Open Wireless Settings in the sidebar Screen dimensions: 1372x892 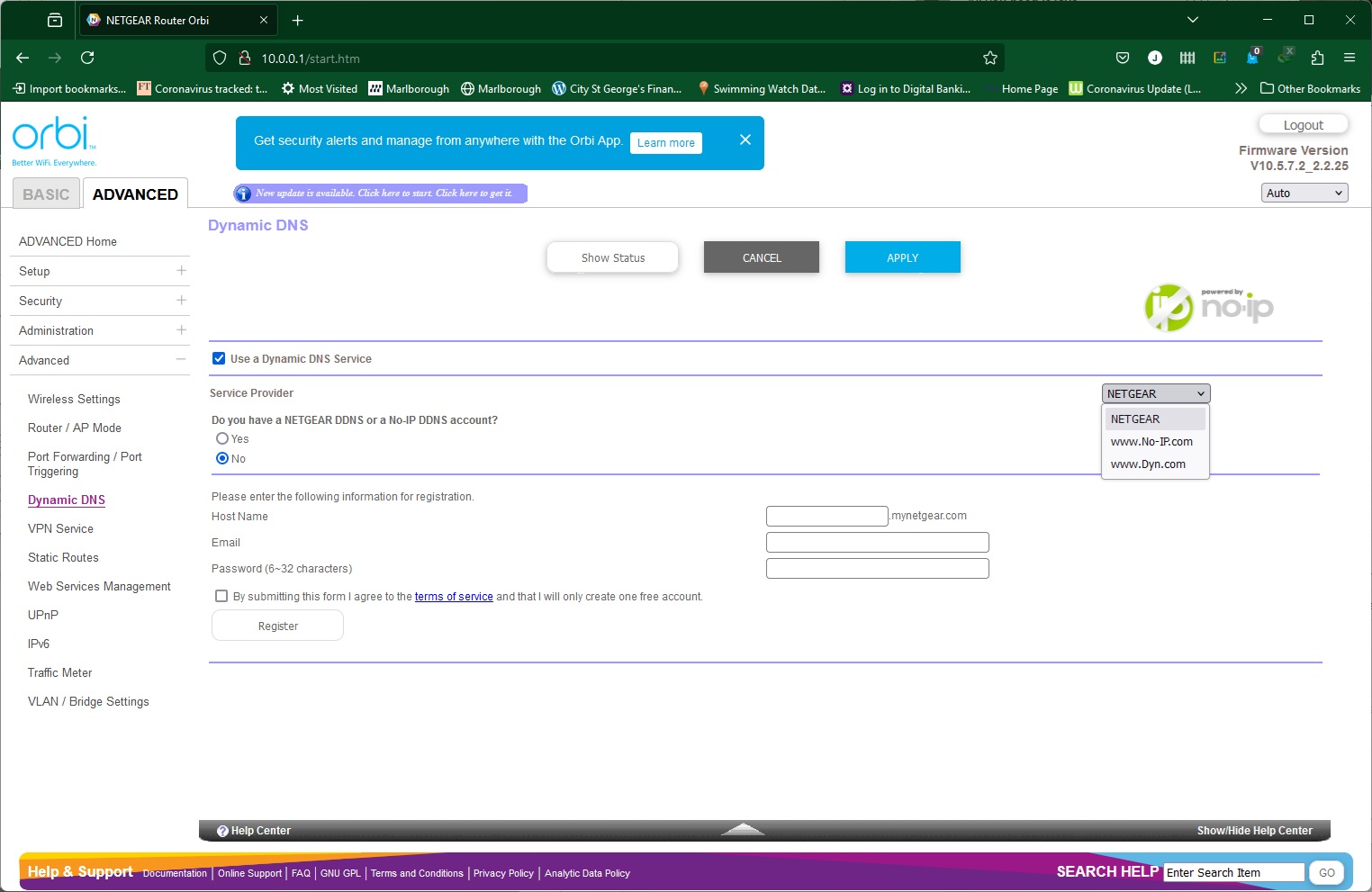(x=74, y=399)
